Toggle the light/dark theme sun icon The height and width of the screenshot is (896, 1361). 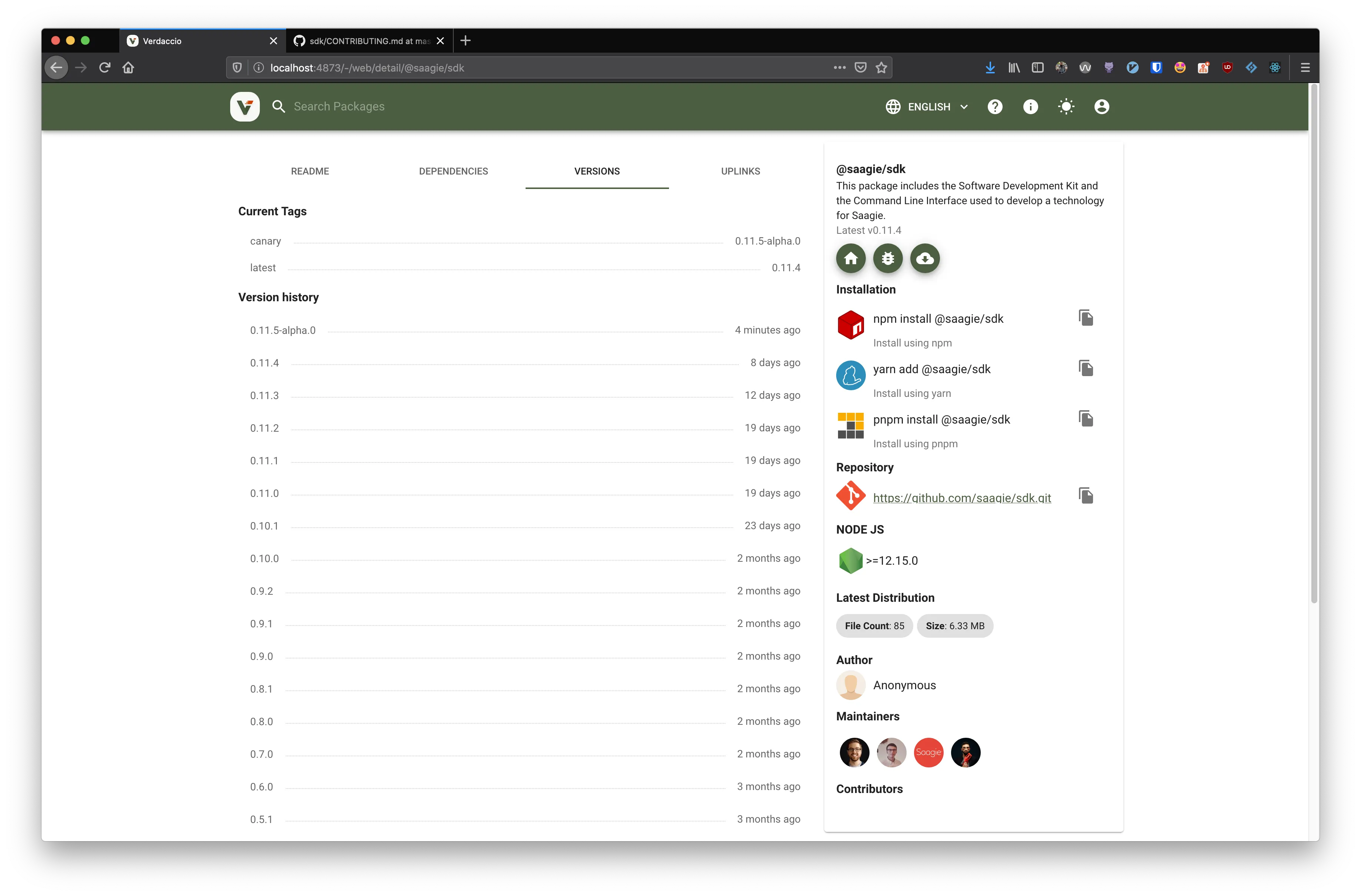(1066, 107)
